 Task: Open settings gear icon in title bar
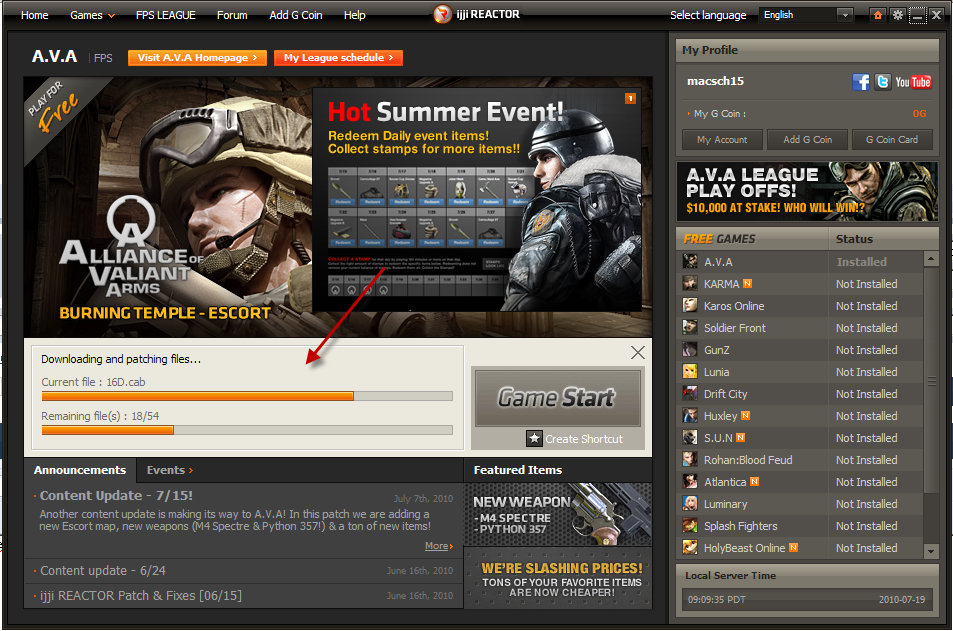coord(898,15)
